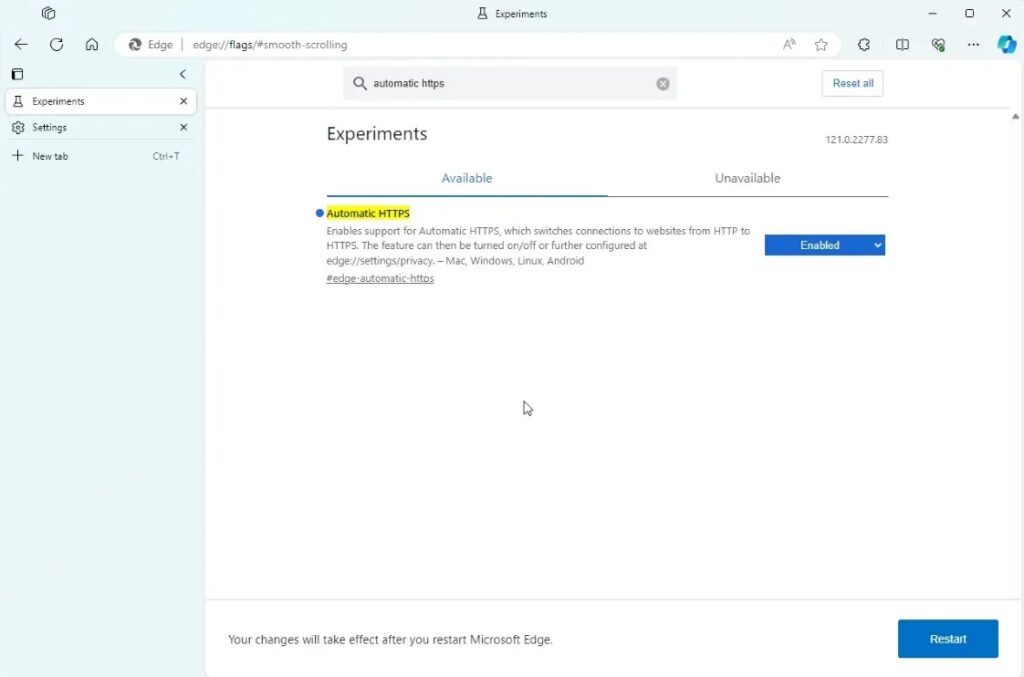Click the browser Back arrow
1024x677 pixels.
click(21, 45)
